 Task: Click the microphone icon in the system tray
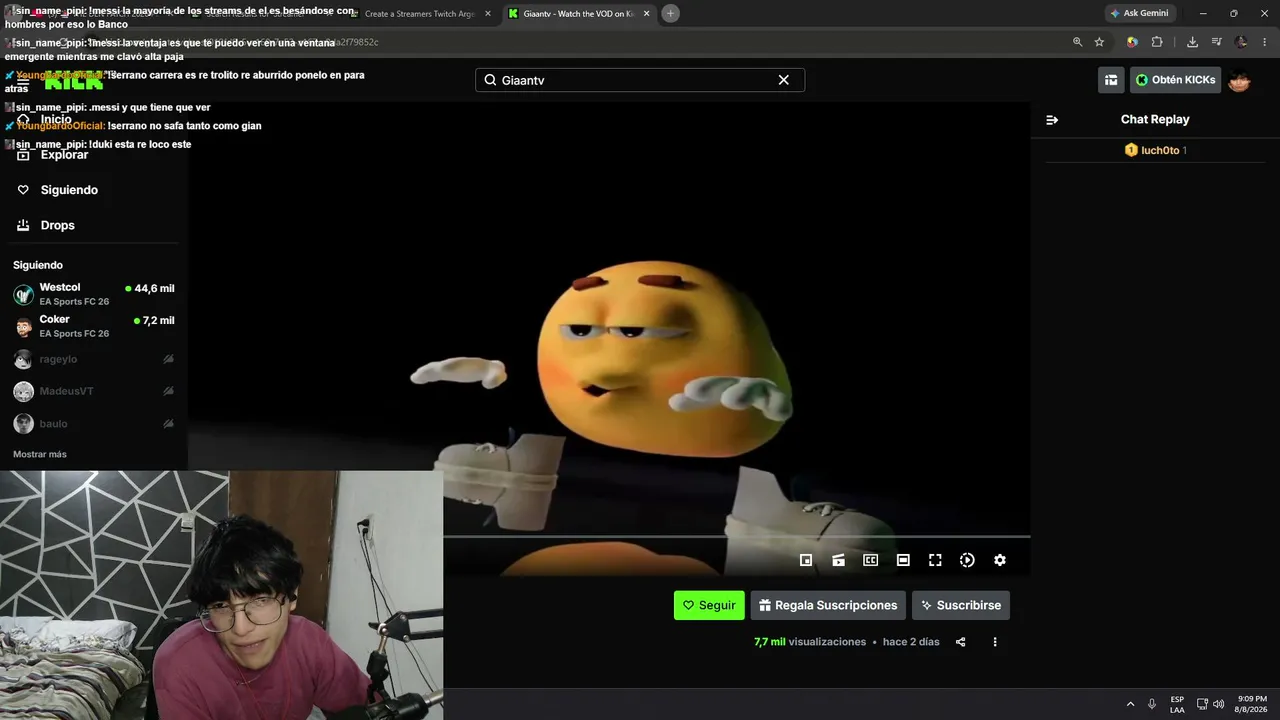click(1152, 704)
